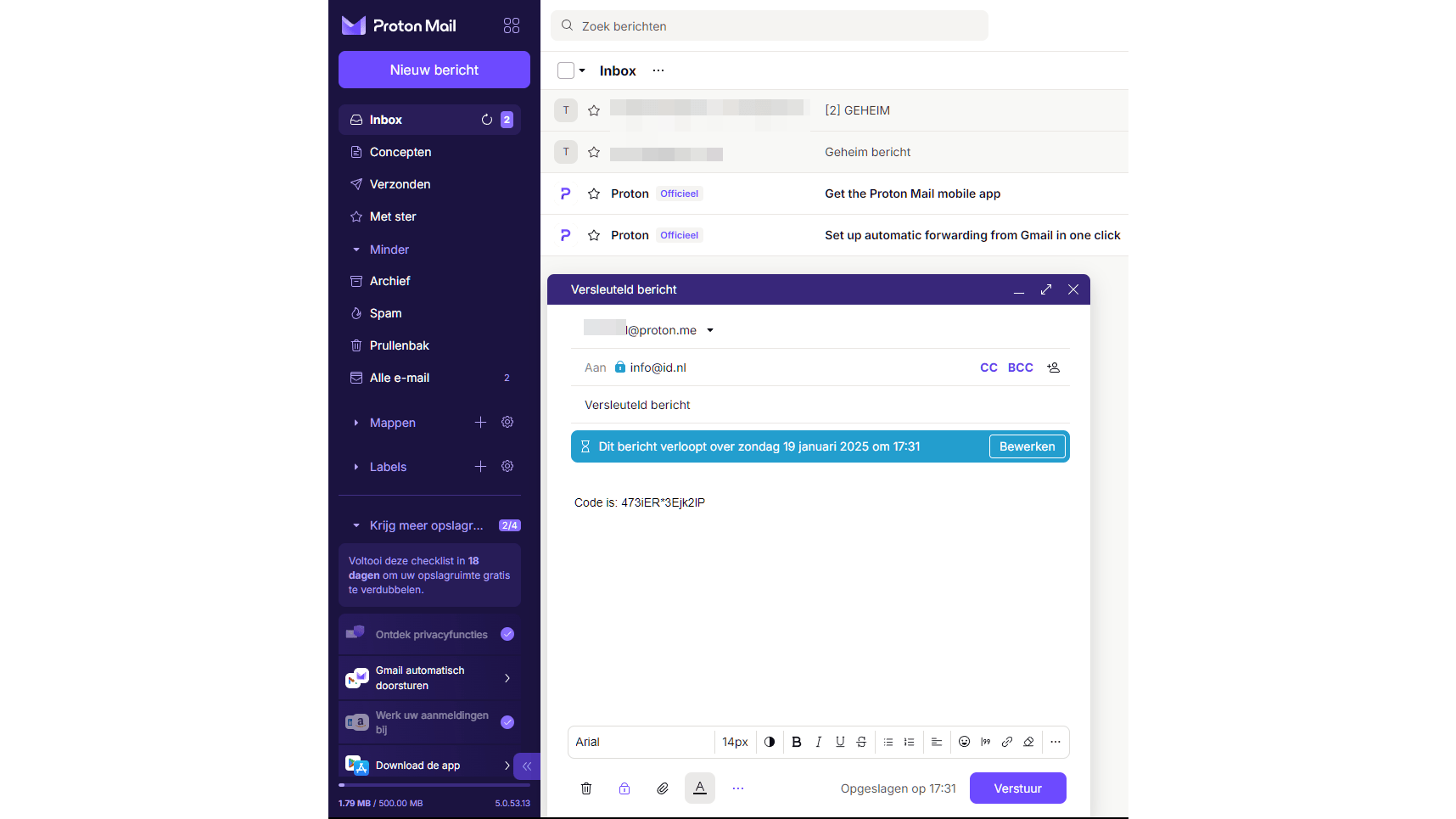Viewport: 1456px width, 819px height.
Task: Open the text alignment options
Action: tap(937, 742)
